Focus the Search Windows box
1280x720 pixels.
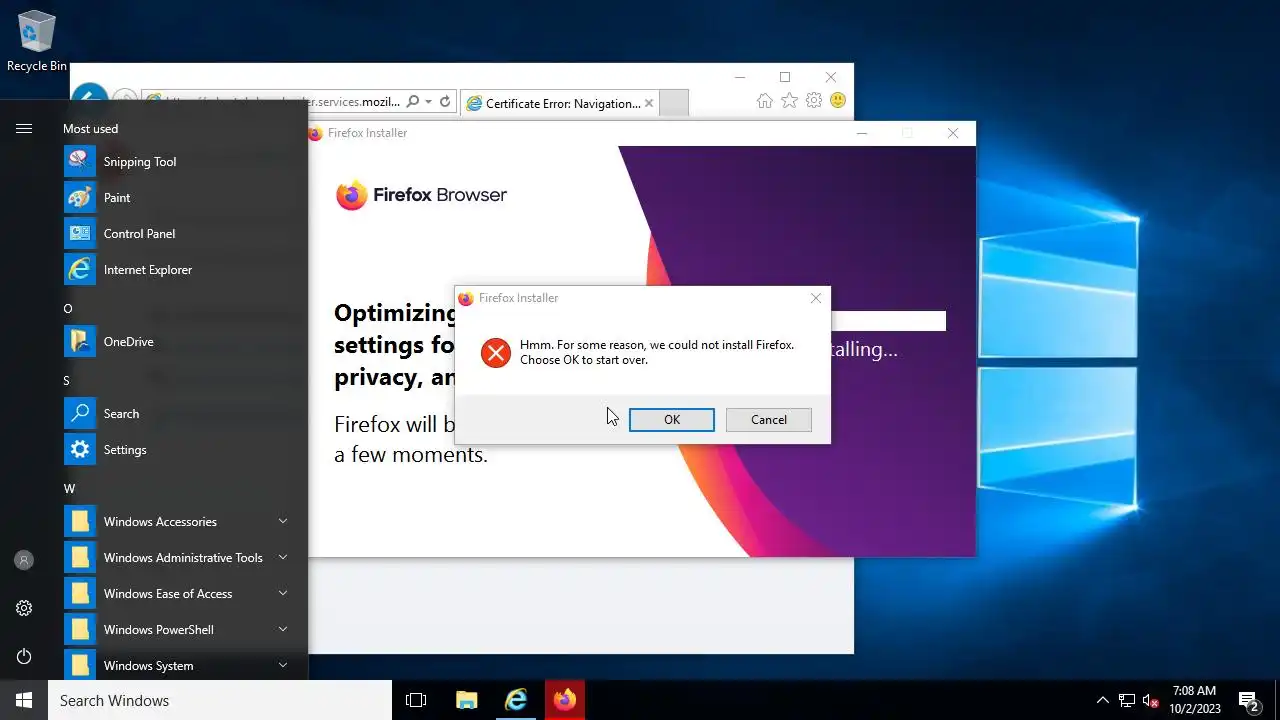220,700
